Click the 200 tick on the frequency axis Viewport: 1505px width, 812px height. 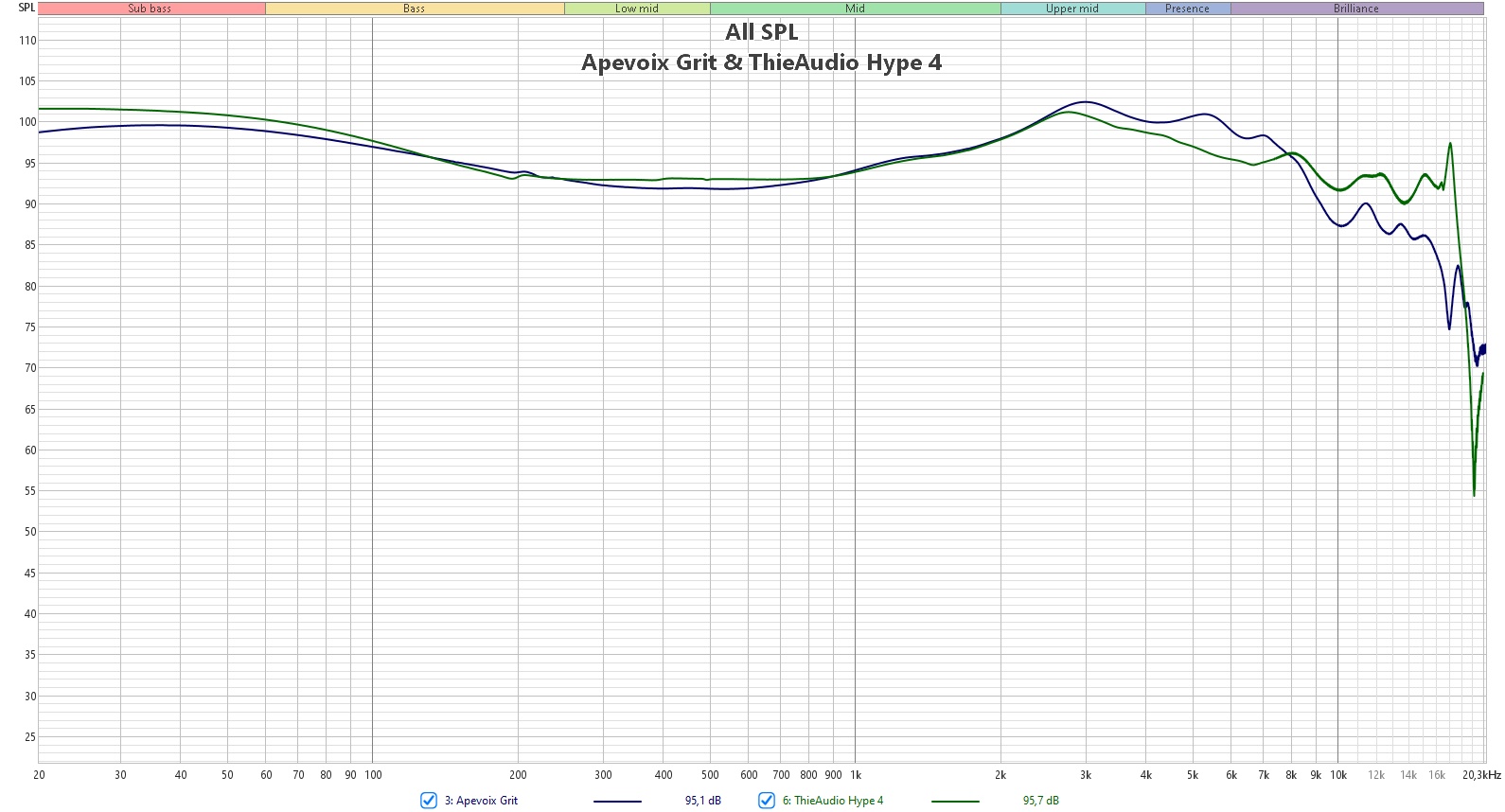[518, 775]
